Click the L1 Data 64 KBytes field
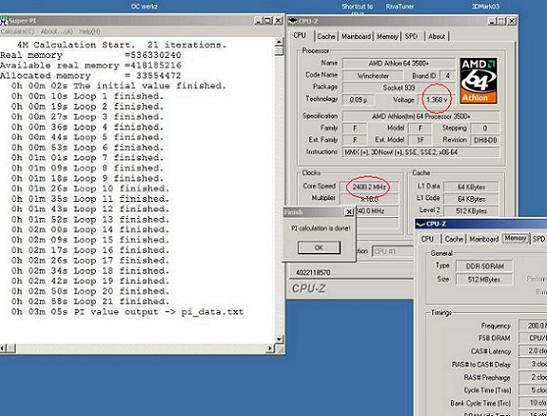Image resolution: width=547 pixels, height=416 pixels. pyautogui.click(x=471, y=187)
